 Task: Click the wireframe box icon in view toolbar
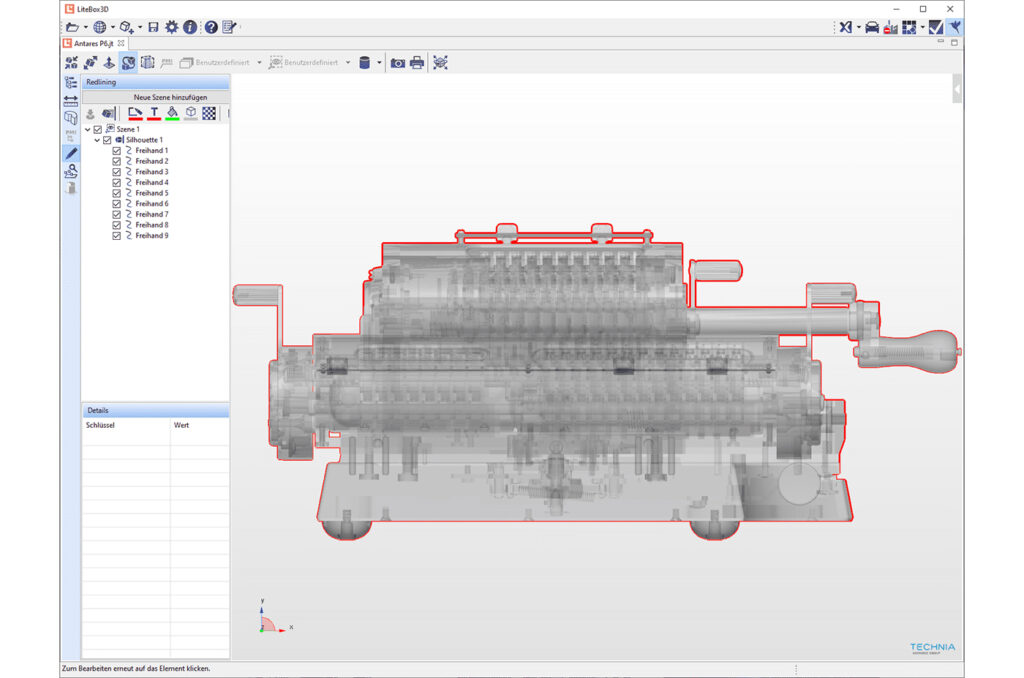pyautogui.click(x=148, y=63)
